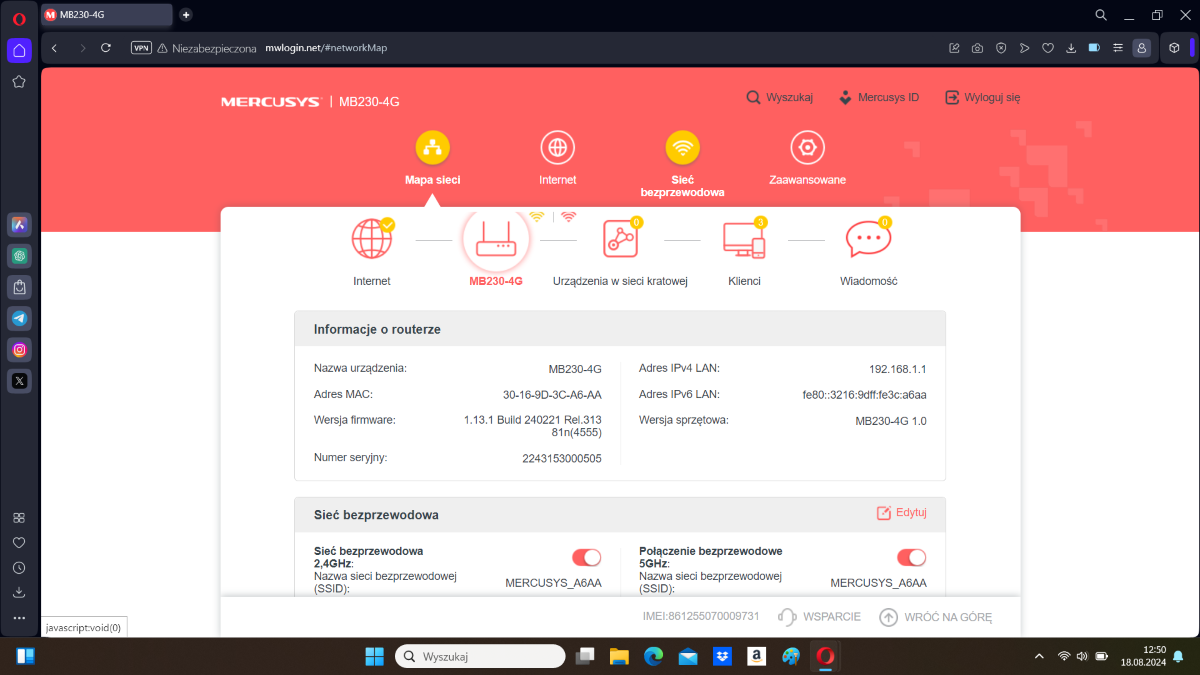Click MAC address value 30-16-9D-3C-A6-AA
The height and width of the screenshot is (675, 1200).
(552, 394)
